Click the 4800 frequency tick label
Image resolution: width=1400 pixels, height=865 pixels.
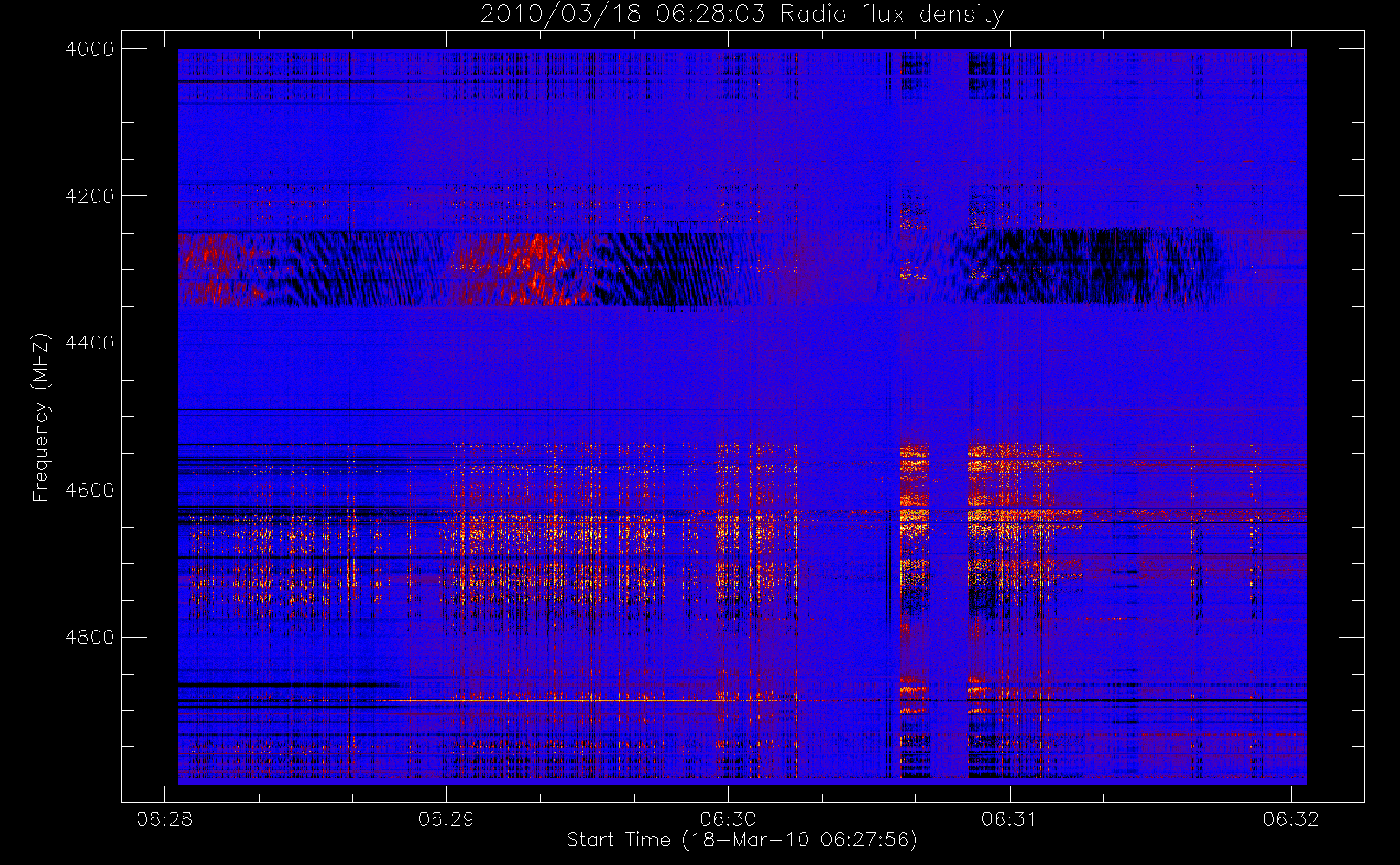89,638
